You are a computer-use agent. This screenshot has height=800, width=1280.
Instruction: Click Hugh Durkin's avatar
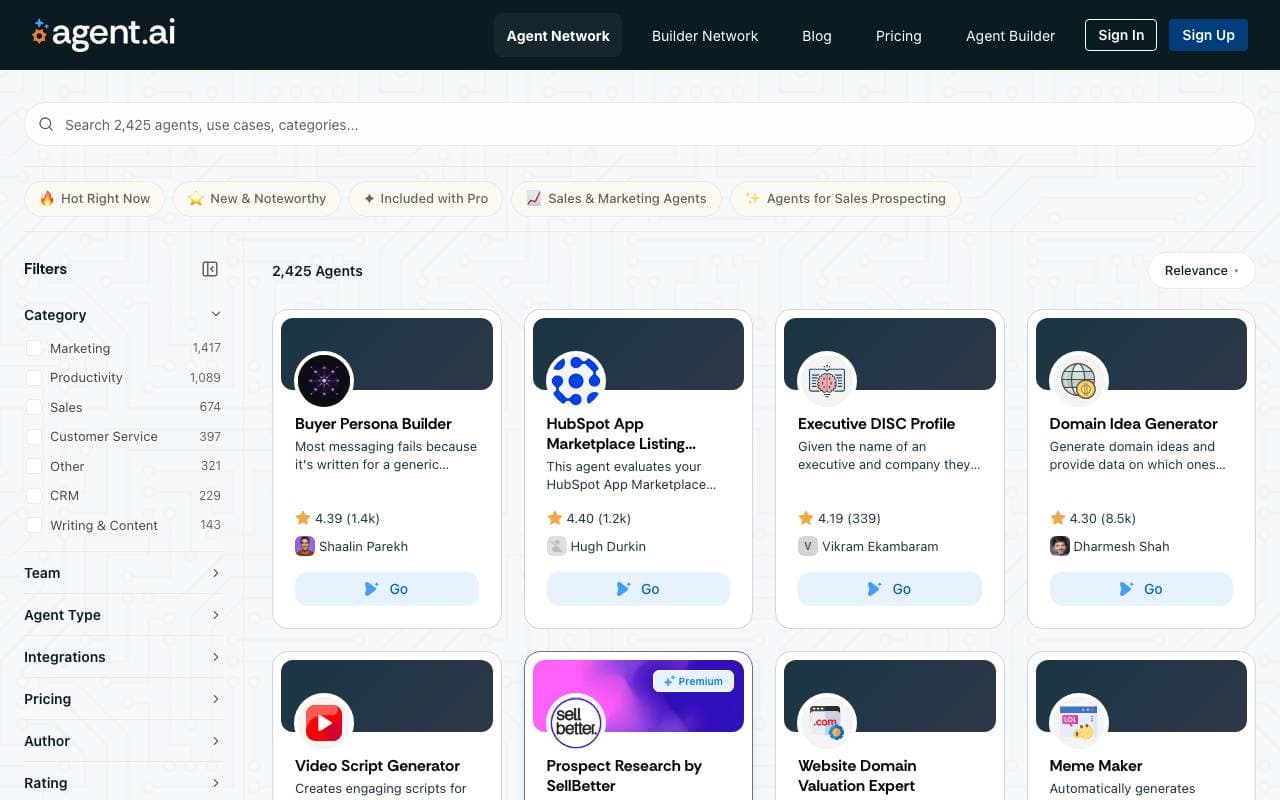click(557, 546)
